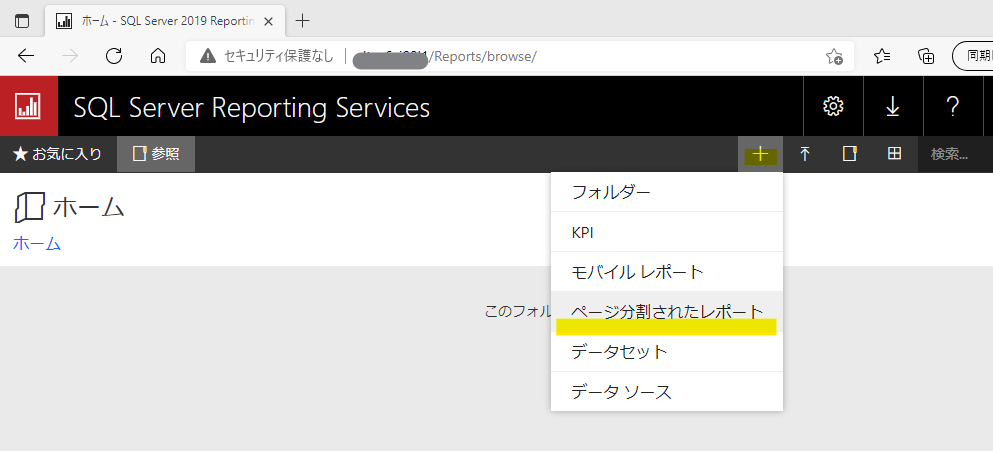Switch view using the tiles grid icon
Image resolution: width=993 pixels, height=451 pixels.
coord(894,154)
